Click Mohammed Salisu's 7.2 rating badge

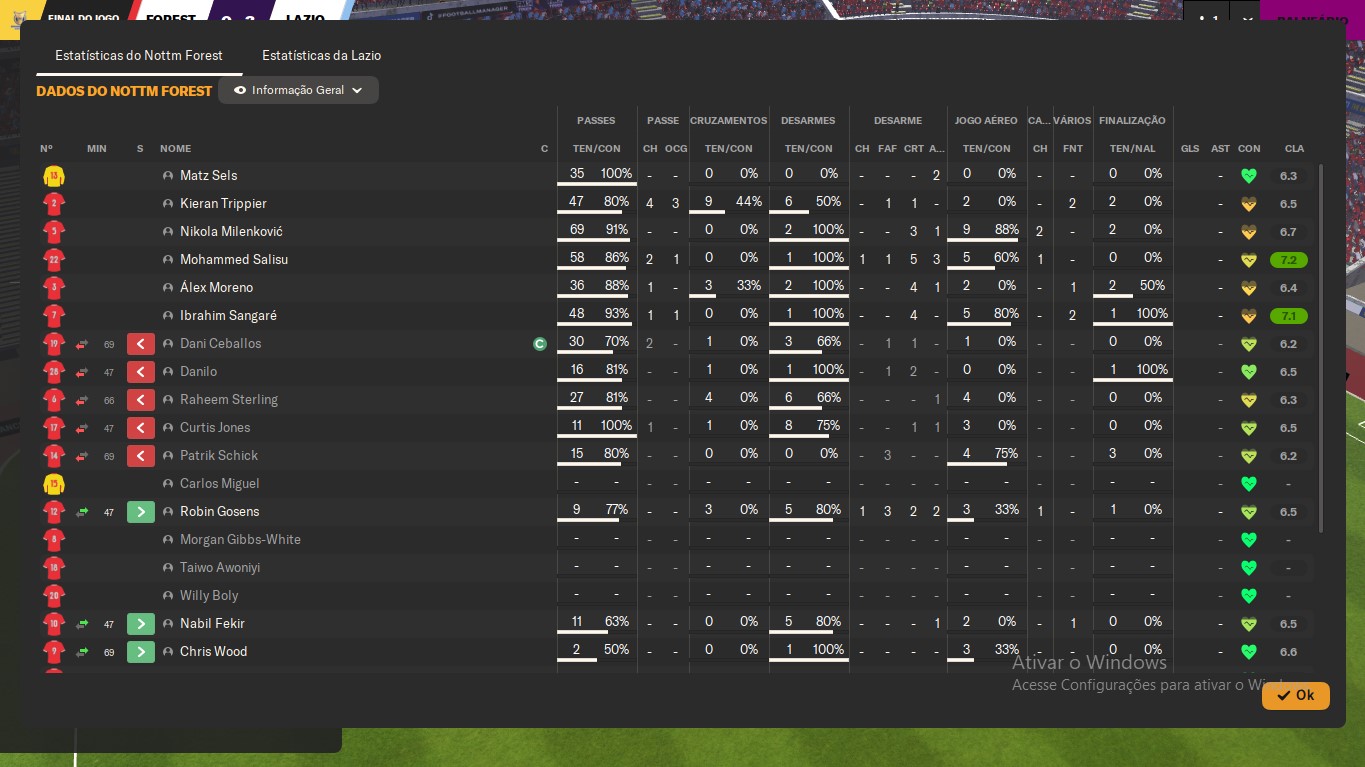pyautogui.click(x=1288, y=260)
